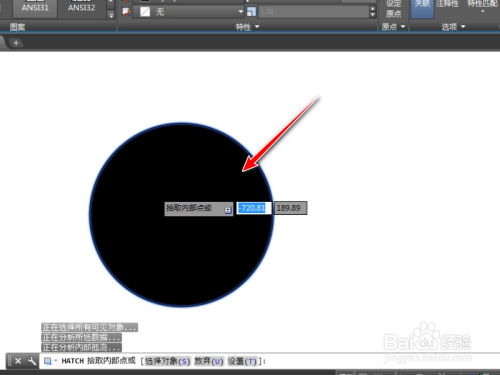Click the command line drag handle grip
Image resolution: width=500 pixels, height=375 pixels.
10,361
